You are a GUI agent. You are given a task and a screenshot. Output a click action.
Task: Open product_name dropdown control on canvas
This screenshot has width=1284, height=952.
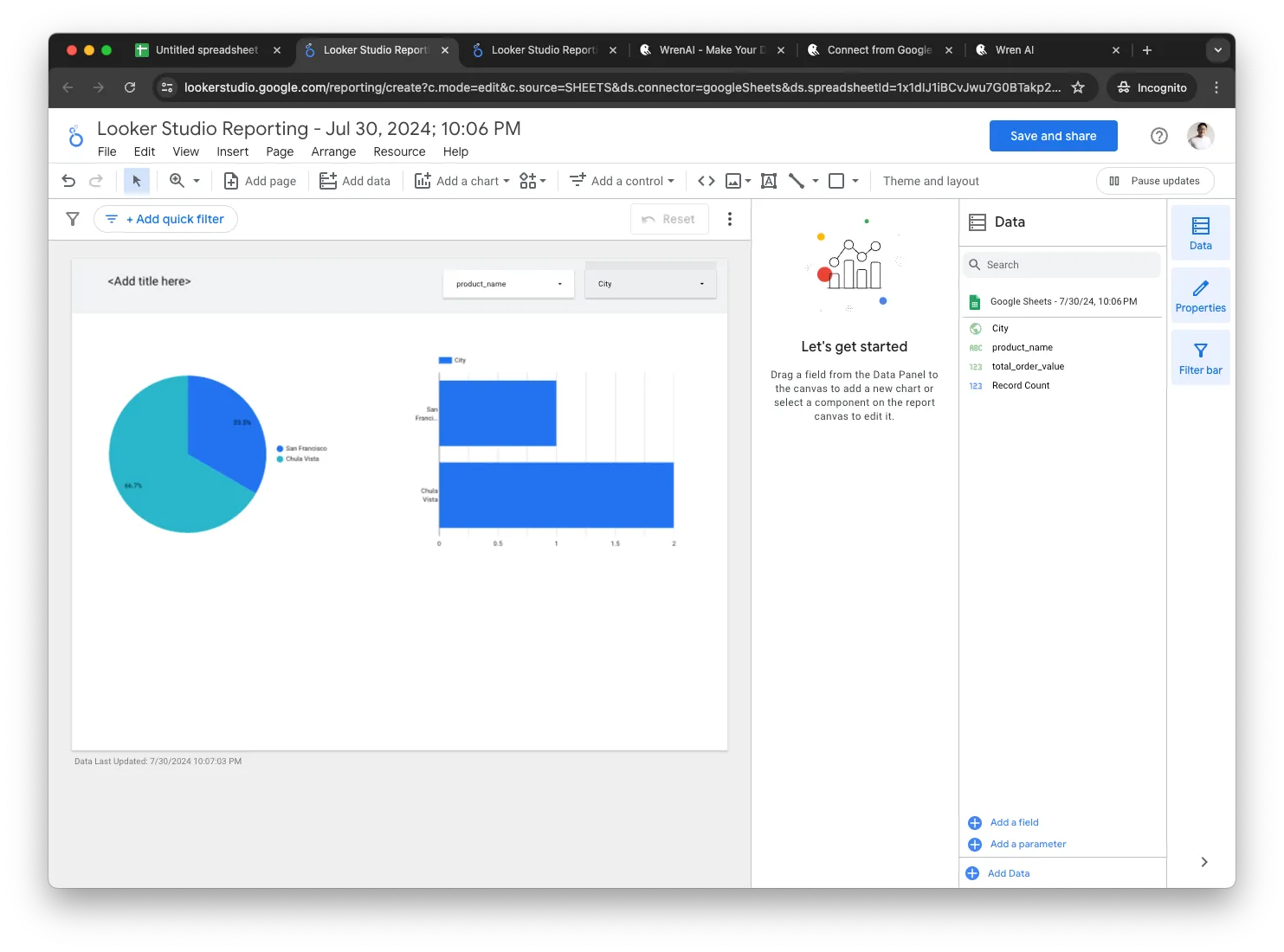508,284
